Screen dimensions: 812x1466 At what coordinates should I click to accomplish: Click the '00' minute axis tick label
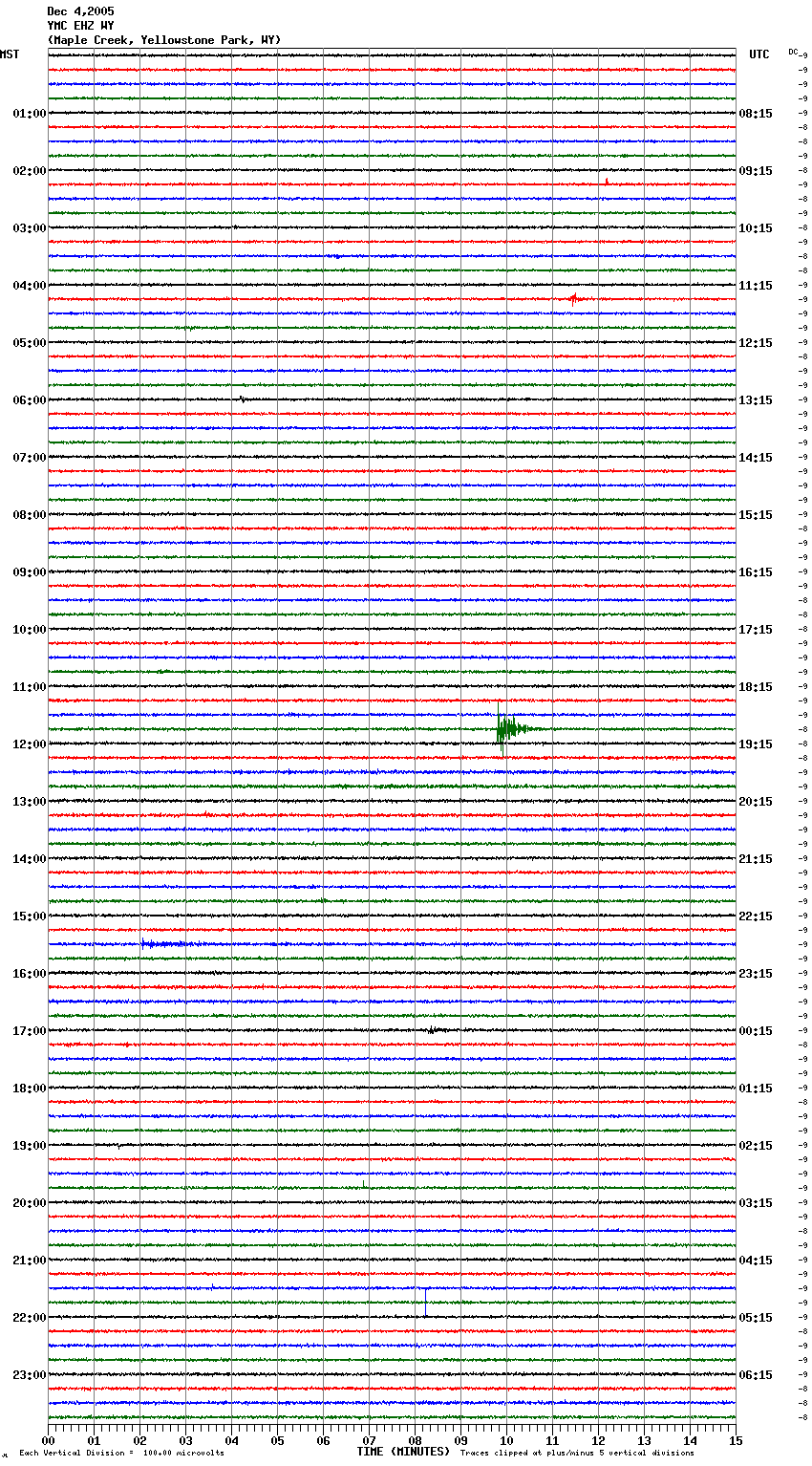pyautogui.click(x=48, y=1440)
